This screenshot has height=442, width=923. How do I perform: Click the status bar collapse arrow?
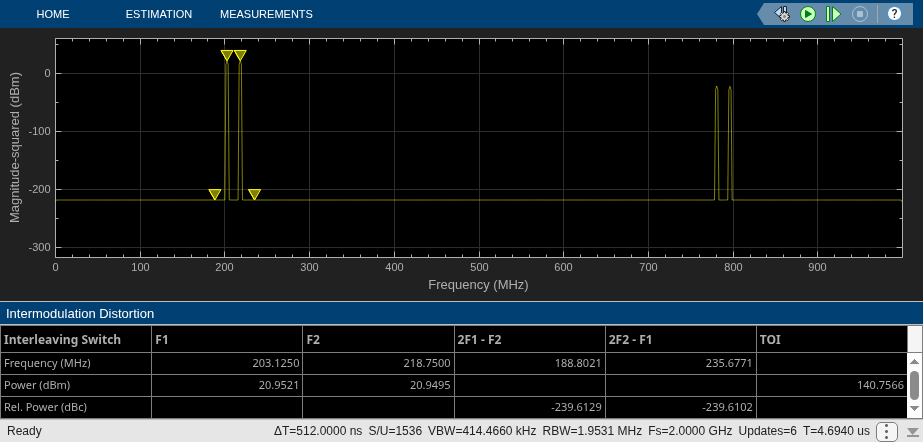coord(912,431)
